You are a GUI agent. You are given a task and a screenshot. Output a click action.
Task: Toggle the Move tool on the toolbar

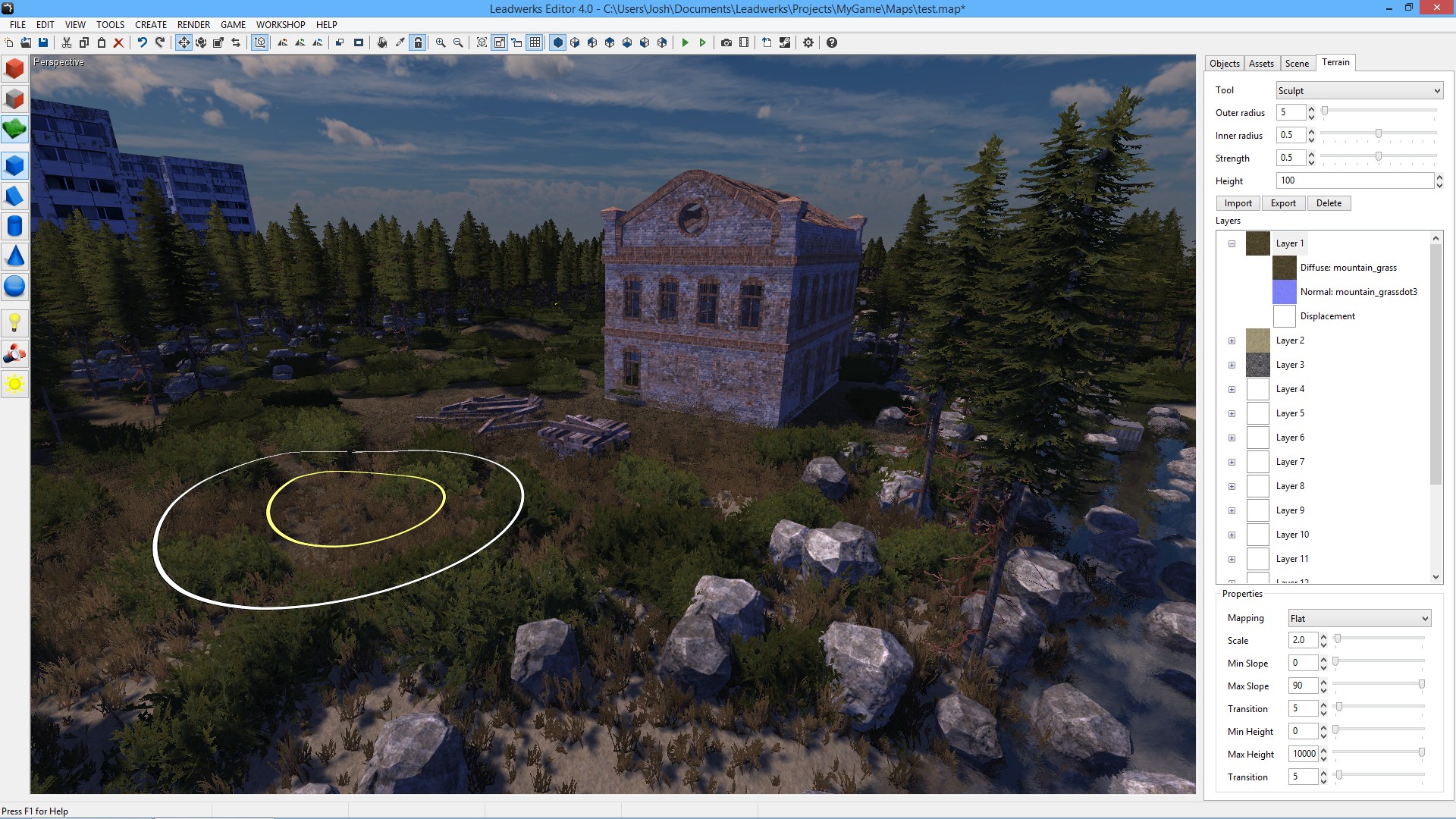tap(183, 42)
